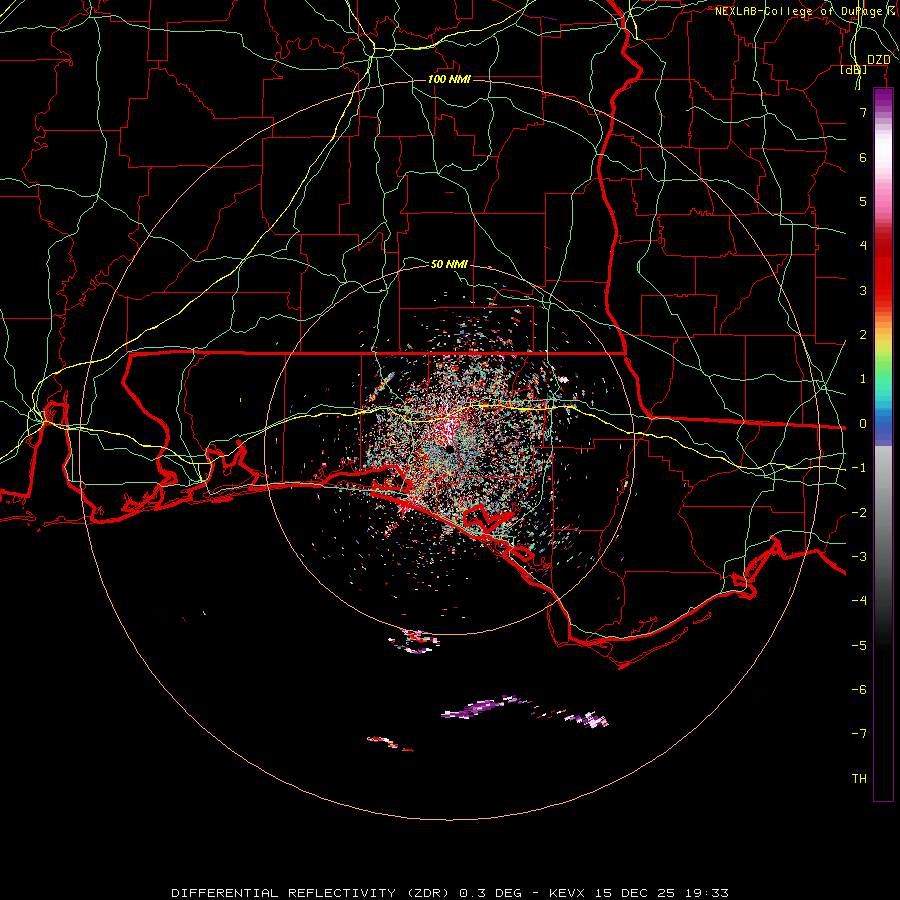Click the 1 value on the color scale
The height and width of the screenshot is (900, 900).
pos(863,379)
